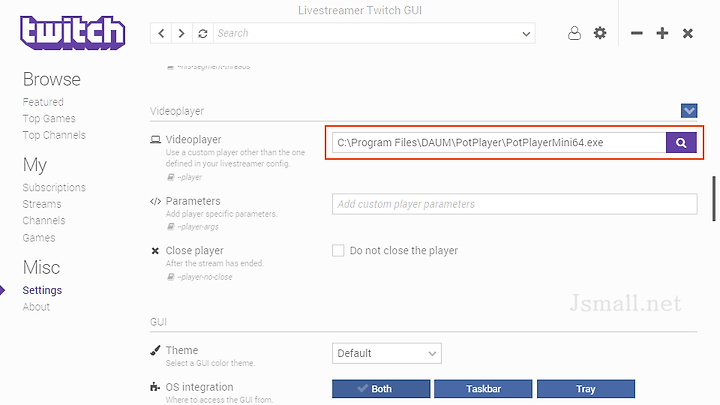This screenshot has width=720, height=405.
Task: Click the Videoplayer path input field
Action: click(x=499, y=142)
